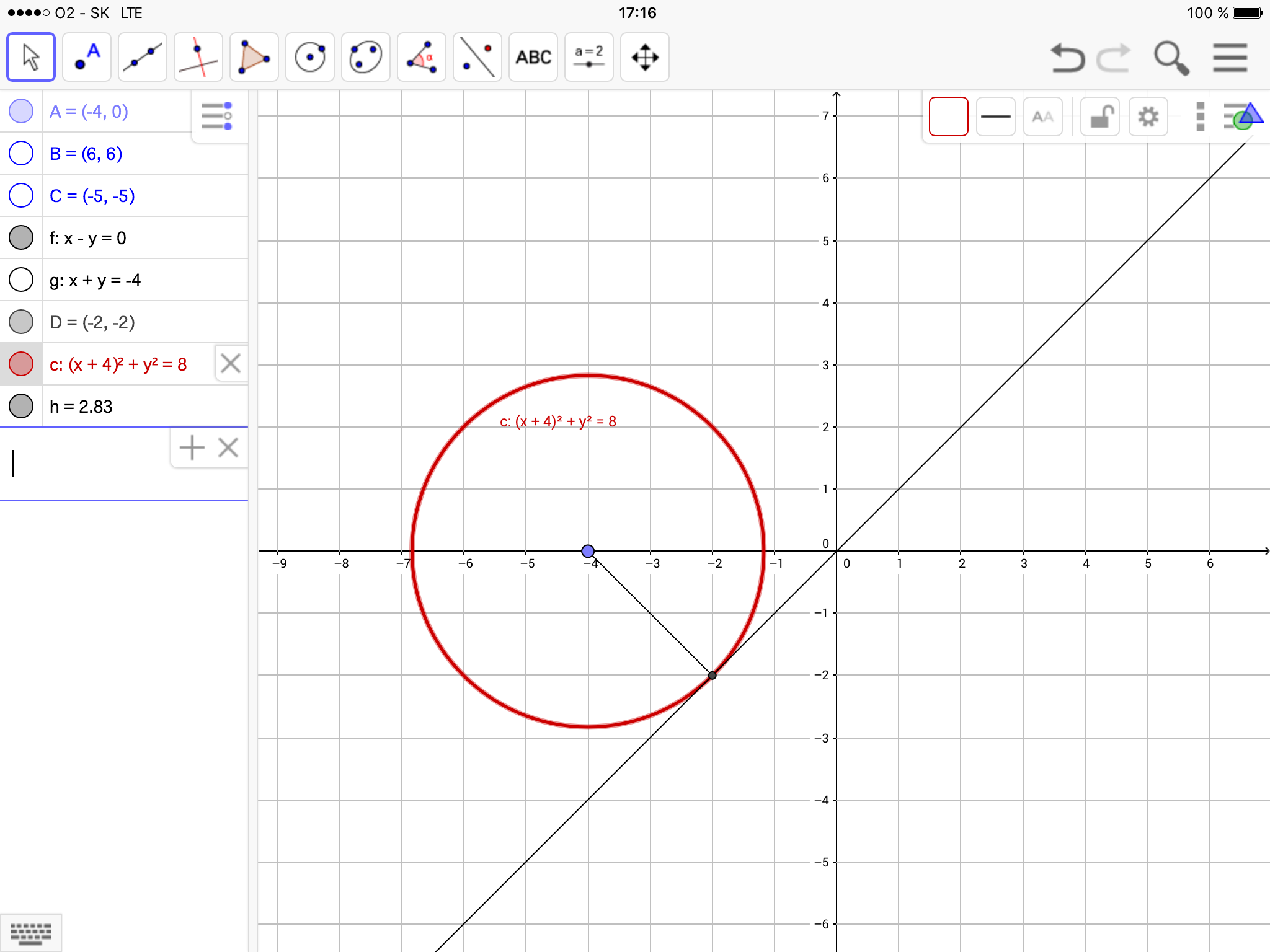1270x952 pixels.
Task: Open the AA label size dropdown
Action: pyautogui.click(x=1043, y=117)
